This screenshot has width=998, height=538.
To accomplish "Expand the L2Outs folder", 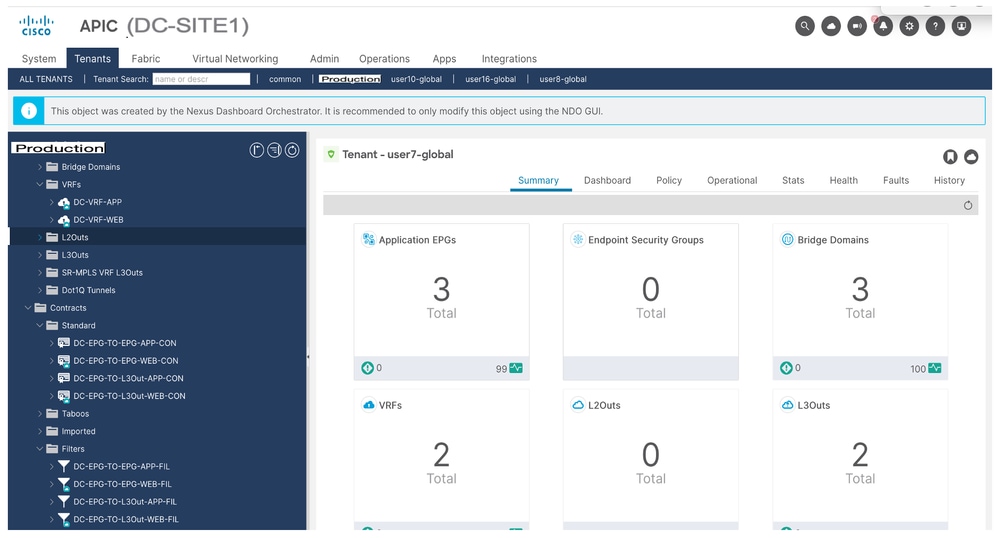I will pos(39,237).
